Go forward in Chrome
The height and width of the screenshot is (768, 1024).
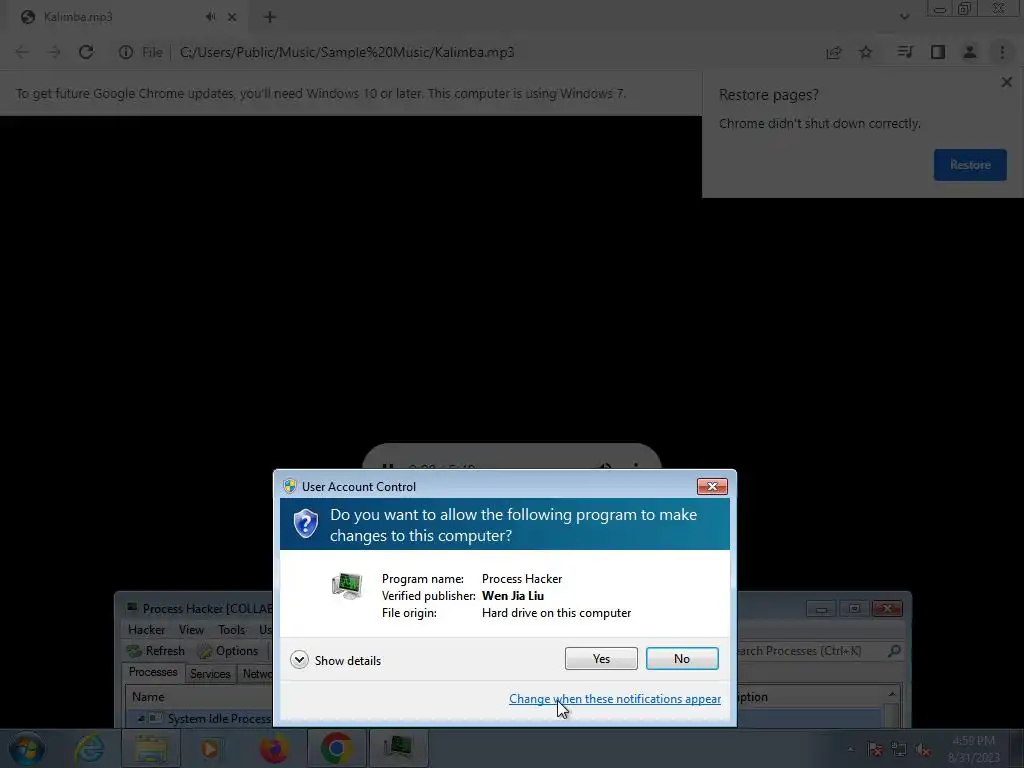pos(54,52)
